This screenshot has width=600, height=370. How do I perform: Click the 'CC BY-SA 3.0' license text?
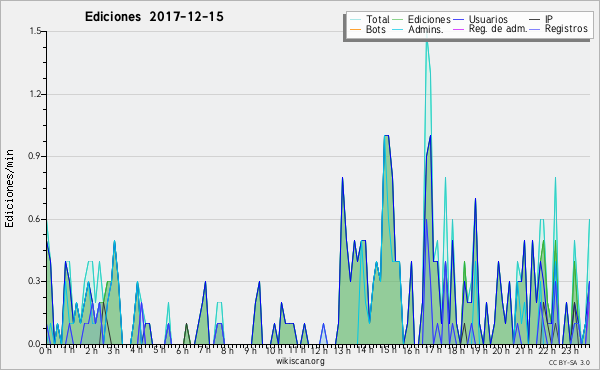pos(569,362)
